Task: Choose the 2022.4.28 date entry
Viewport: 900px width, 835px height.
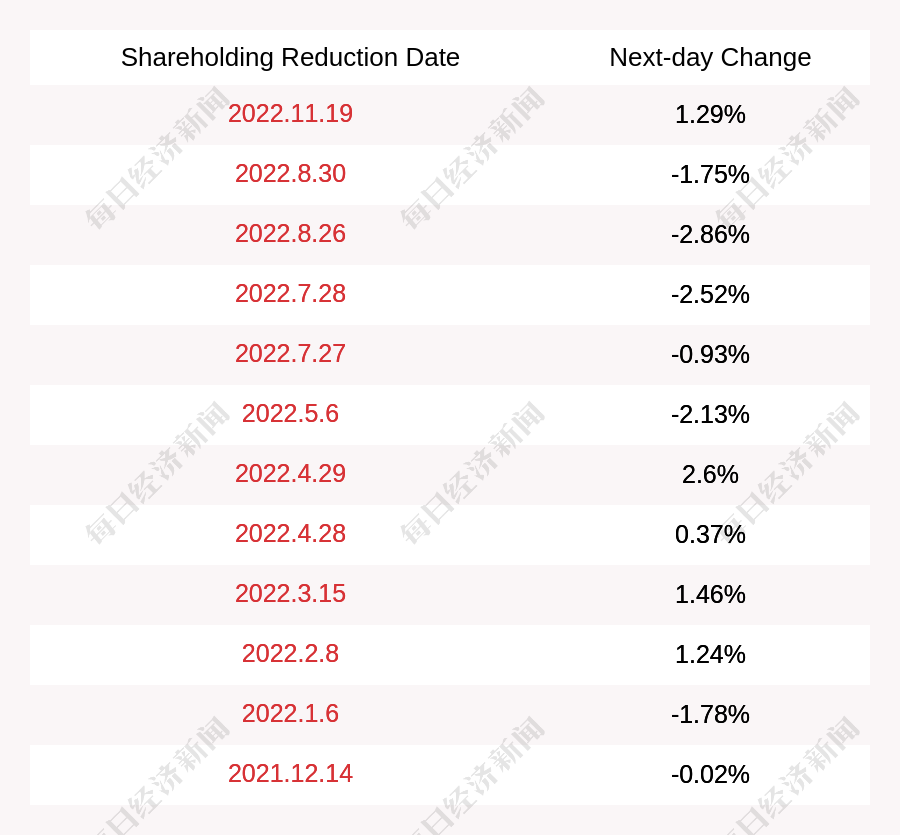Action: tap(290, 534)
